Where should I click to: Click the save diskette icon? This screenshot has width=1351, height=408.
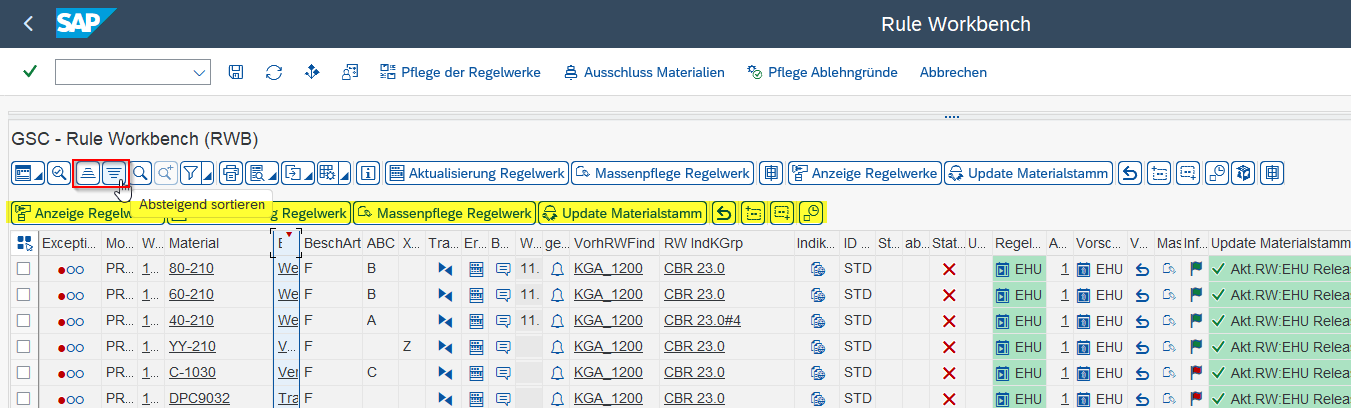coord(236,72)
